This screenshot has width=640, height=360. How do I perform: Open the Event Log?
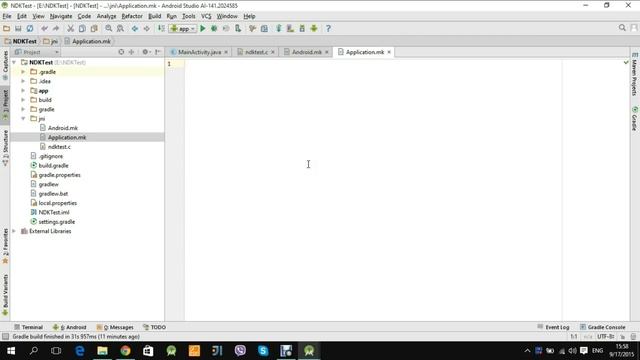coord(553,327)
